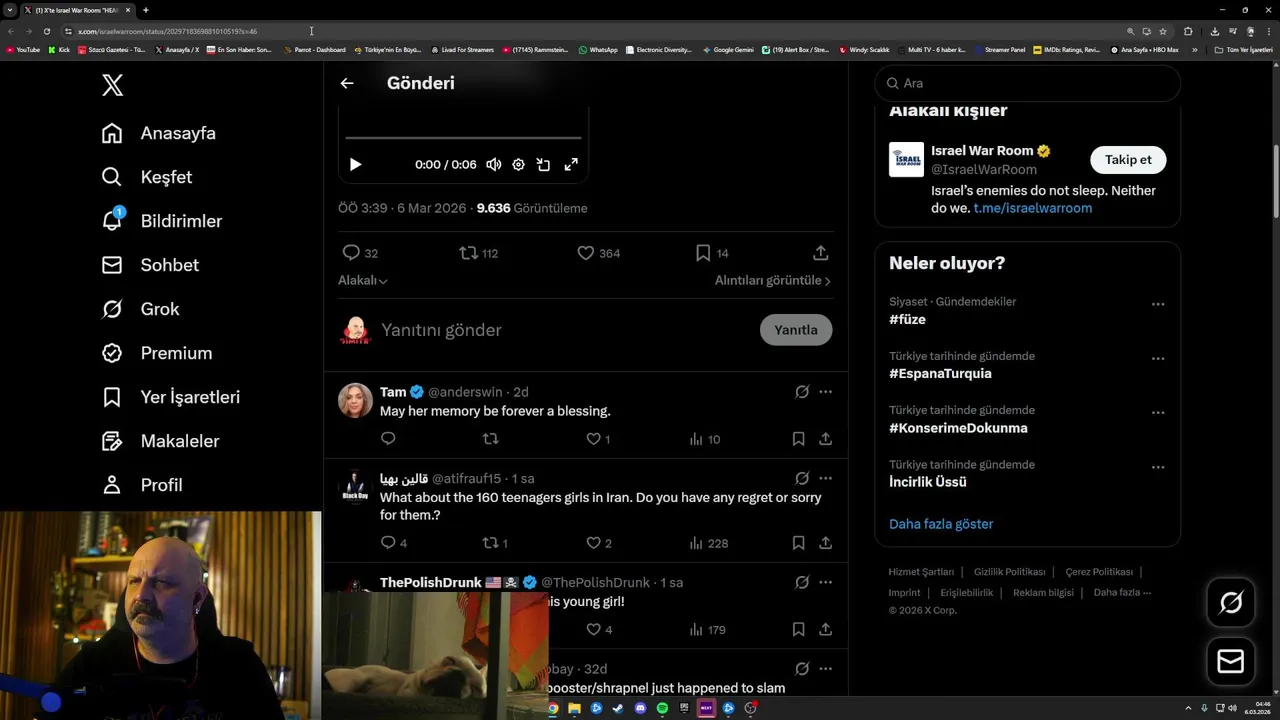Open Grok action on ThePolishDrunk reply
This screenshot has height=720, width=1280.
coord(802,583)
